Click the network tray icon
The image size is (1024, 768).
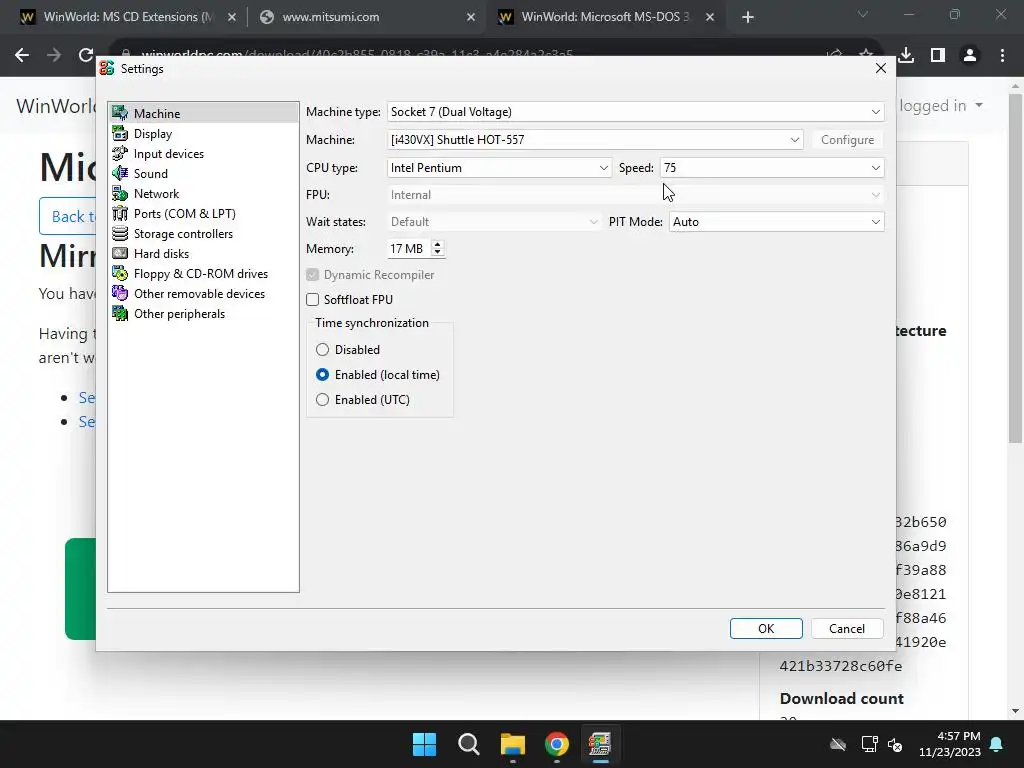click(x=869, y=744)
